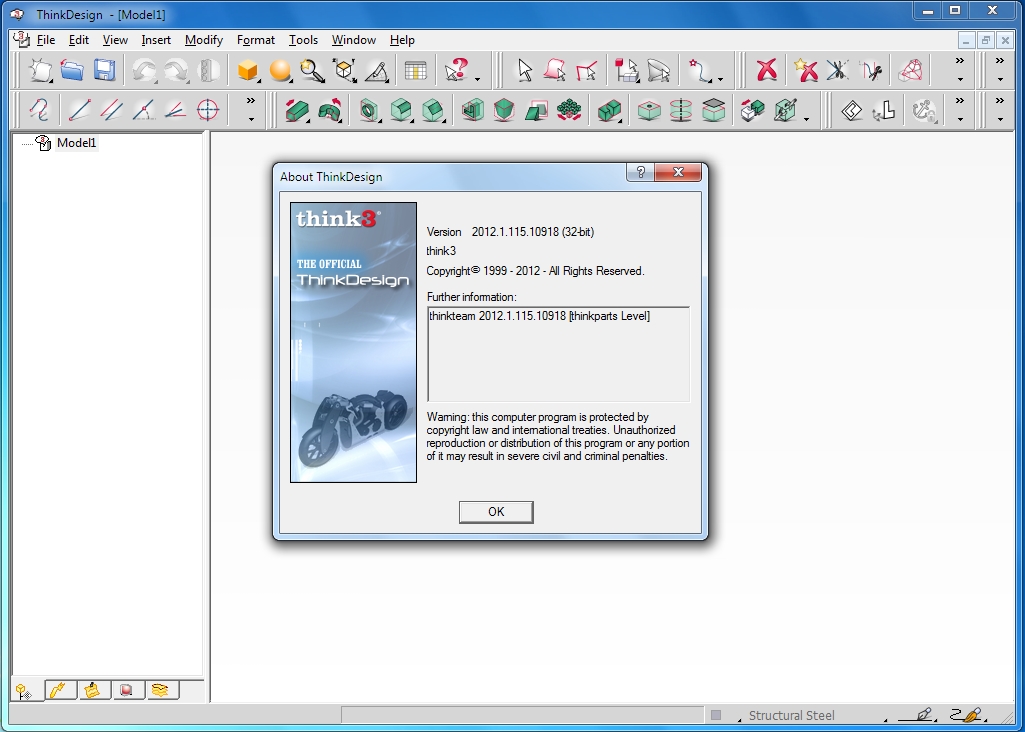Click the linear extrude solid icon
Screen dimensions: 1025x732
click(297, 110)
